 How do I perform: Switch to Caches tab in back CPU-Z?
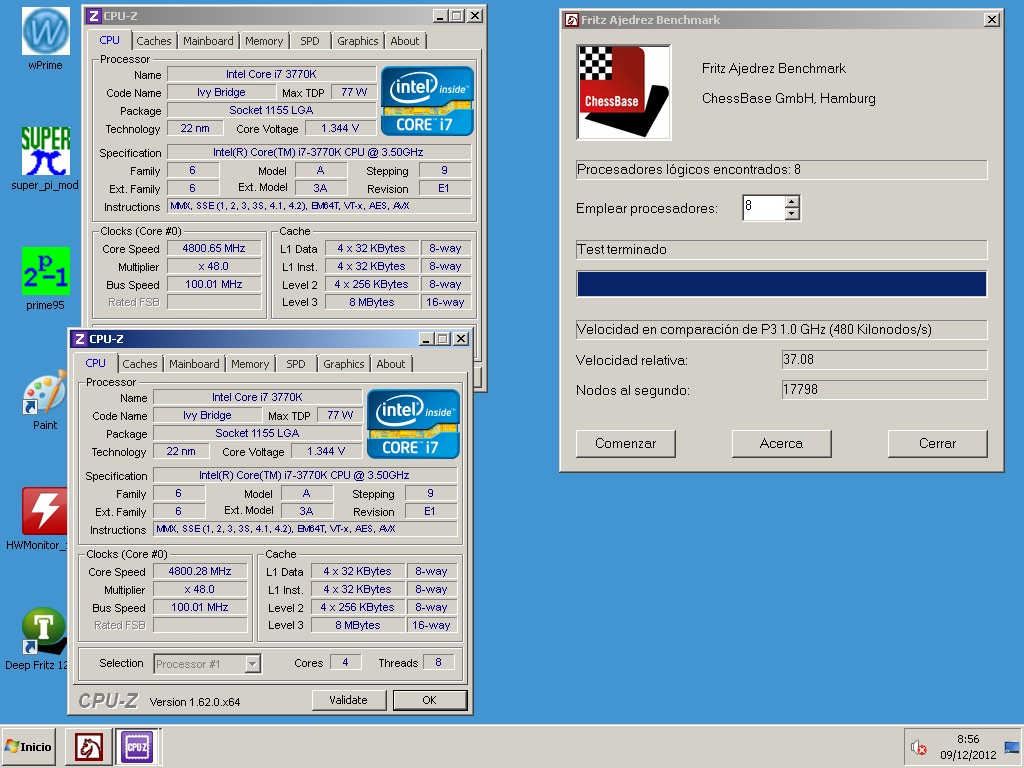pos(154,40)
